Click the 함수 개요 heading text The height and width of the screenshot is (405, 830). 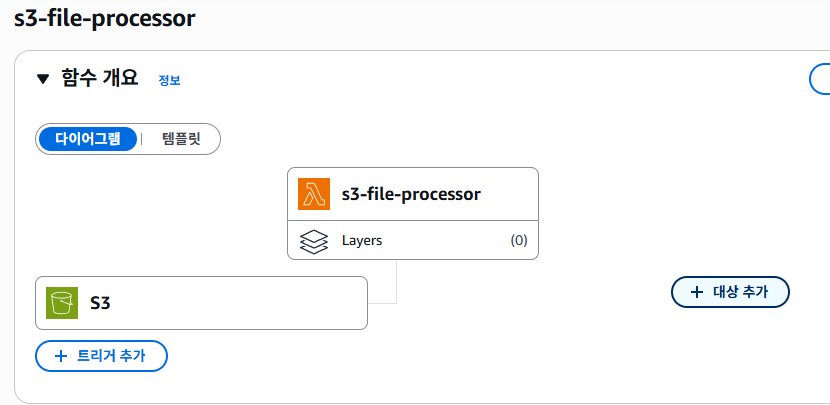click(99, 79)
